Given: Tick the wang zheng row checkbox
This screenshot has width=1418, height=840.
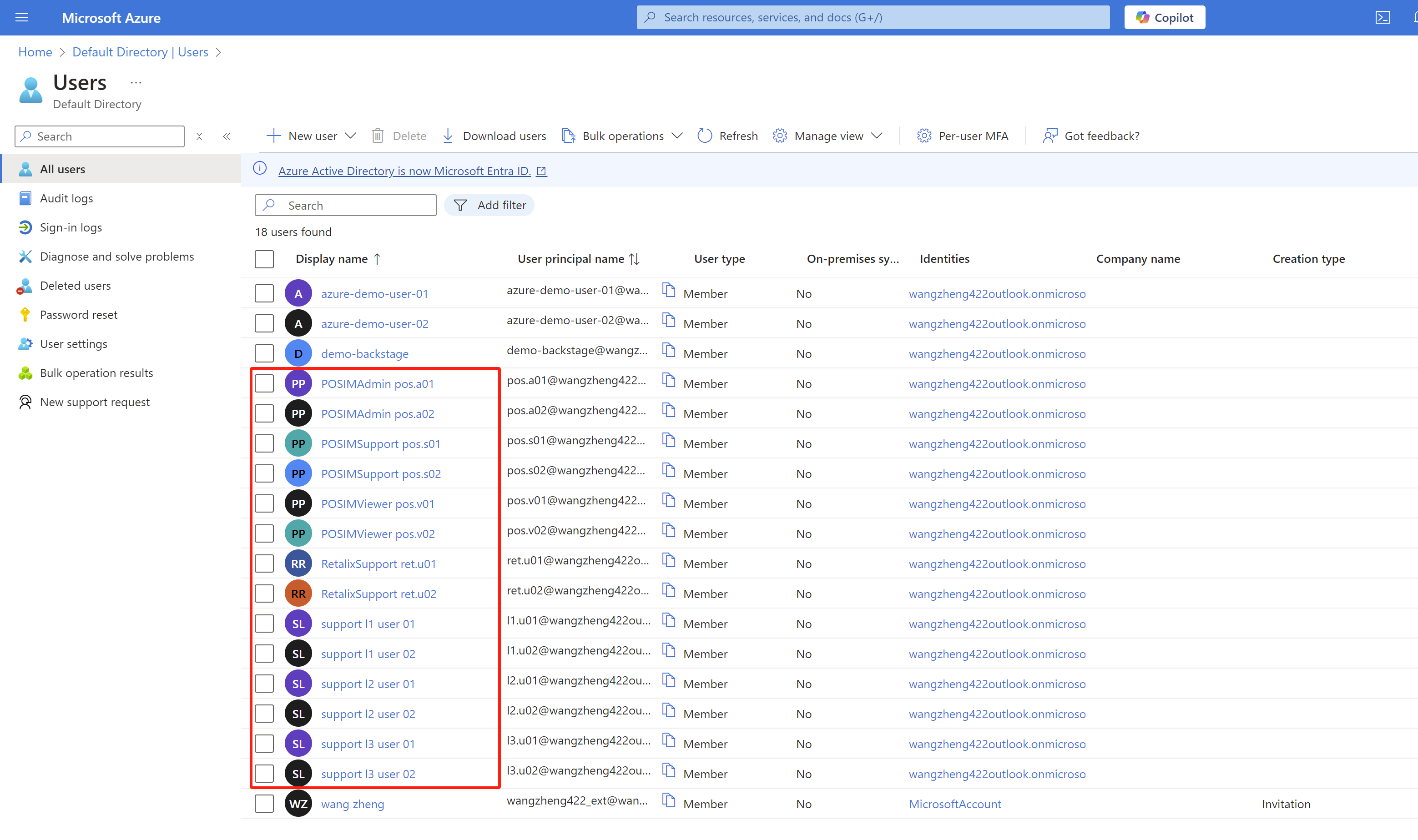Looking at the screenshot, I should 264,804.
